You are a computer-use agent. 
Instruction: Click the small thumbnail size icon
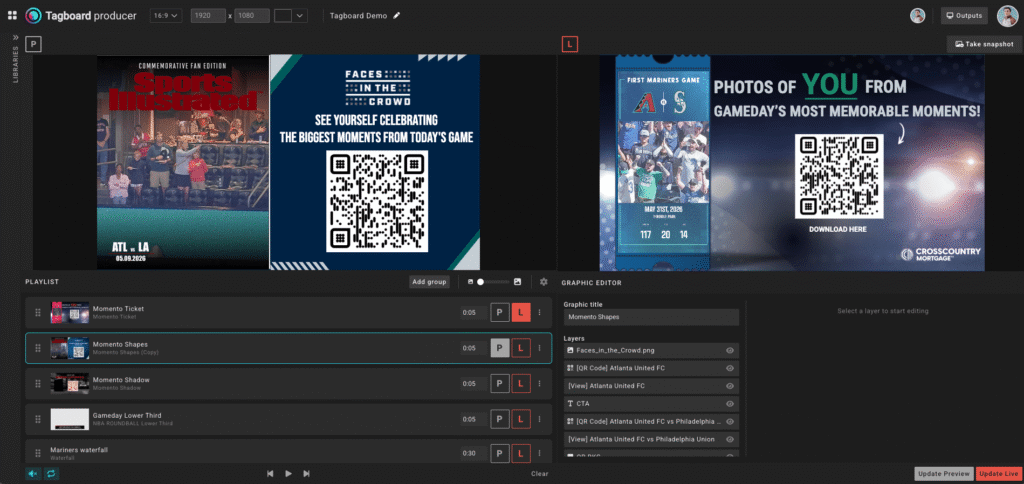pyautogui.click(x=470, y=282)
